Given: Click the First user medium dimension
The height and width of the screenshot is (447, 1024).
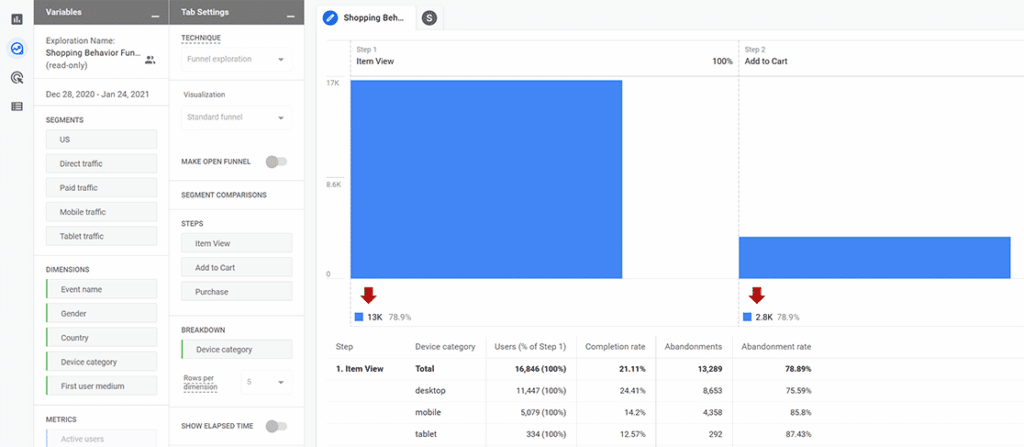Looking at the screenshot, I should [x=101, y=386].
